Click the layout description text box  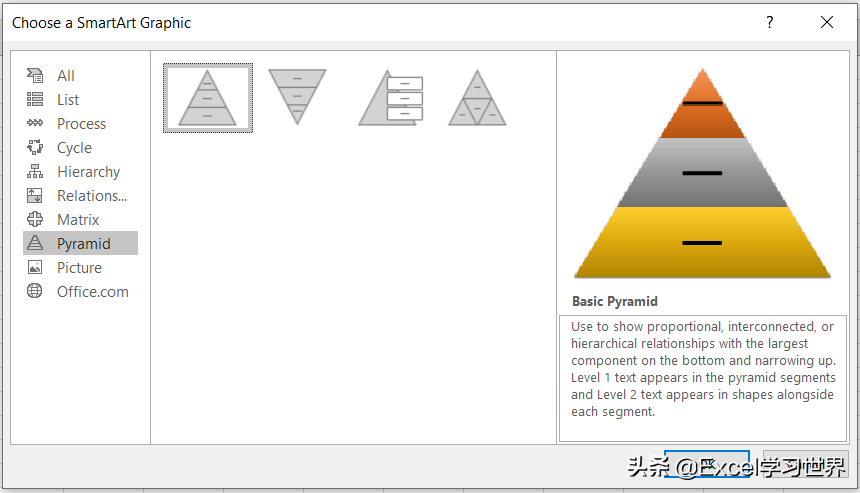point(703,378)
